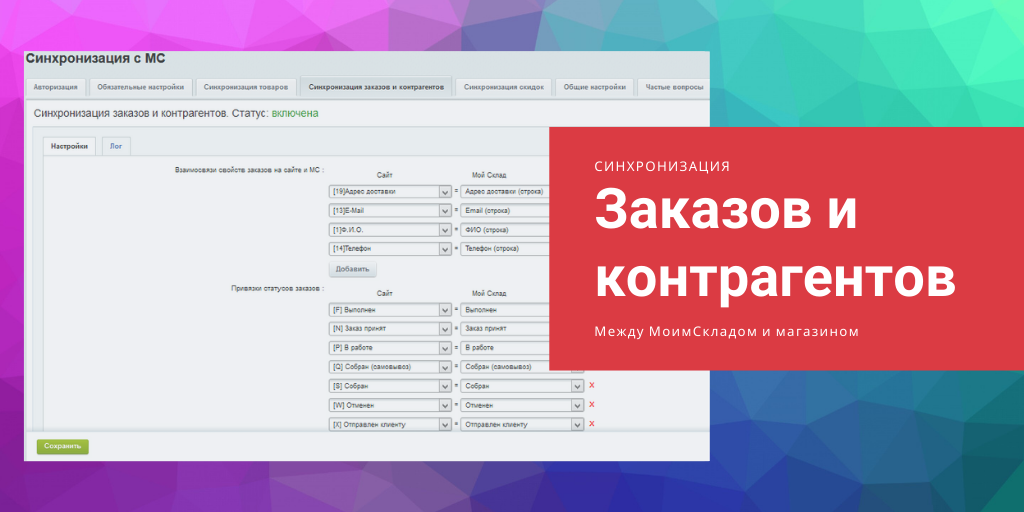The width and height of the screenshot is (1024, 512).
Task: Click red X beside Отправлен клиенту mapping
Action: click(x=591, y=423)
